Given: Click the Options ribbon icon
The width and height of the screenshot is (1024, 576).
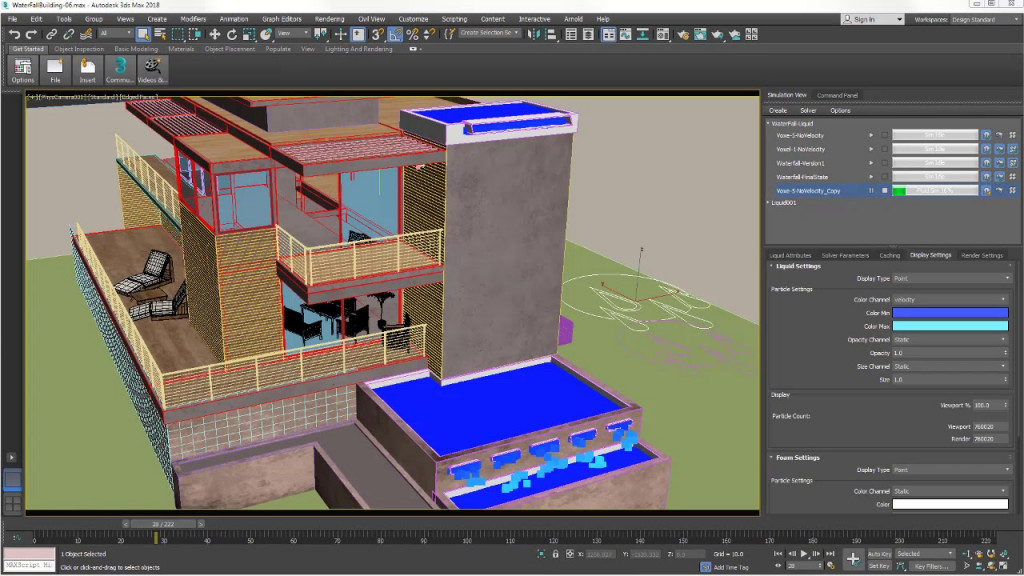Looking at the screenshot, I should point(22,70).
